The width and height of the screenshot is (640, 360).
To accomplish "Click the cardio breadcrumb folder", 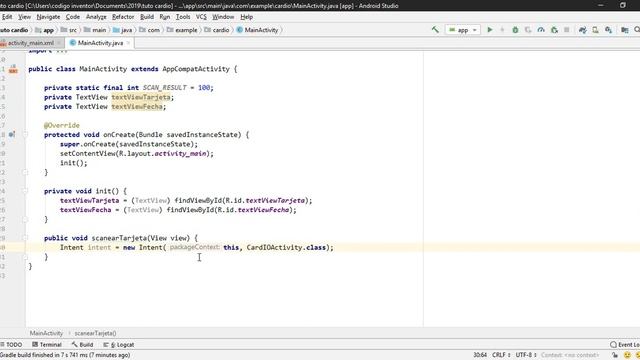I will 217,30.
